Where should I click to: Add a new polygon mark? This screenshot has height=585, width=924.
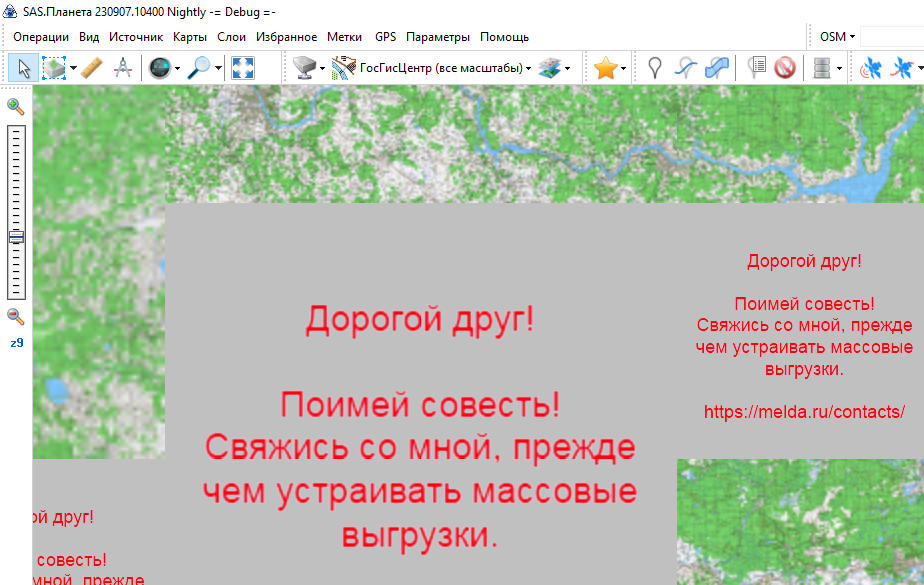(717, 68)
